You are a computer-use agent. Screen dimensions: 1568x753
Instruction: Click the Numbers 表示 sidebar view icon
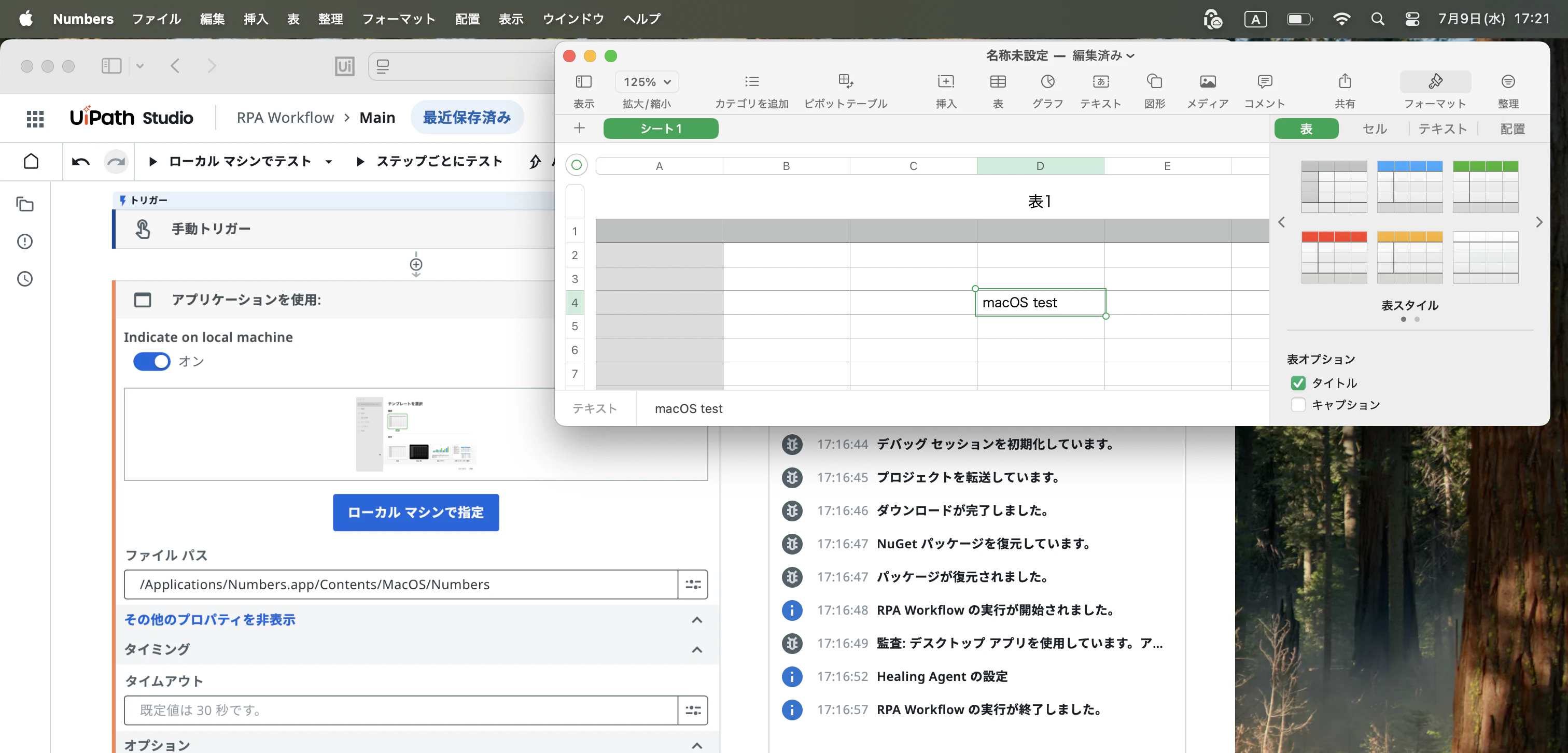[583, 81]
